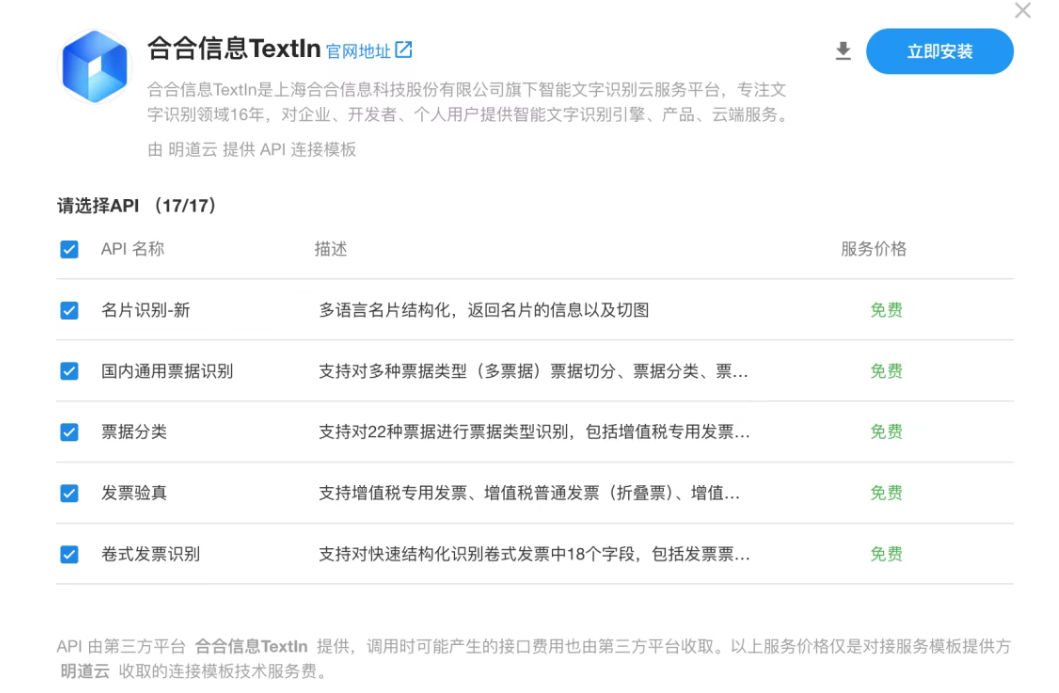The image size is (1059, 693).
Task: Click the description starting 支持对22种票据
Action: [534, 432]
